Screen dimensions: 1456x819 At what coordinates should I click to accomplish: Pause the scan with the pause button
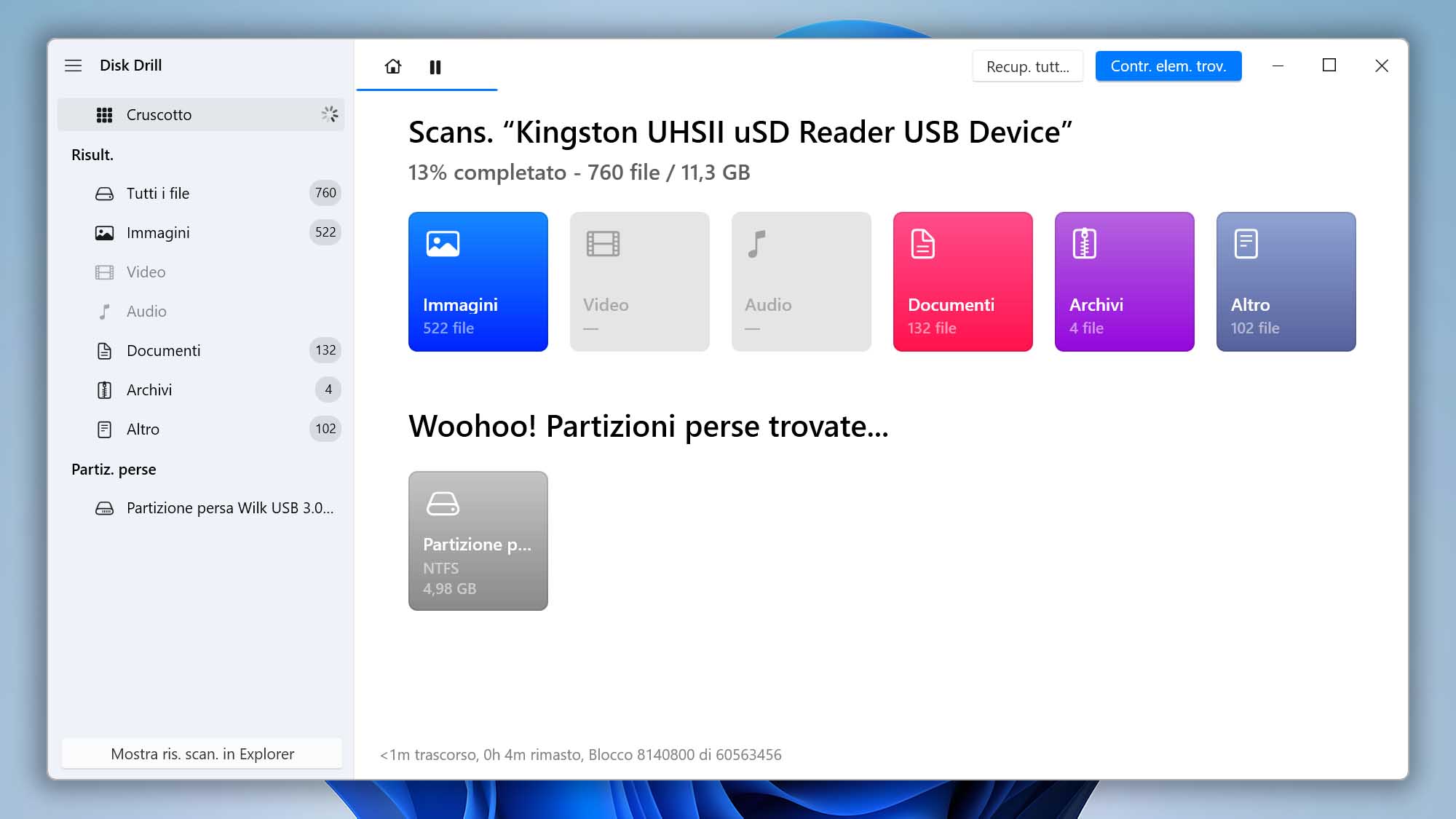point(435,67)
